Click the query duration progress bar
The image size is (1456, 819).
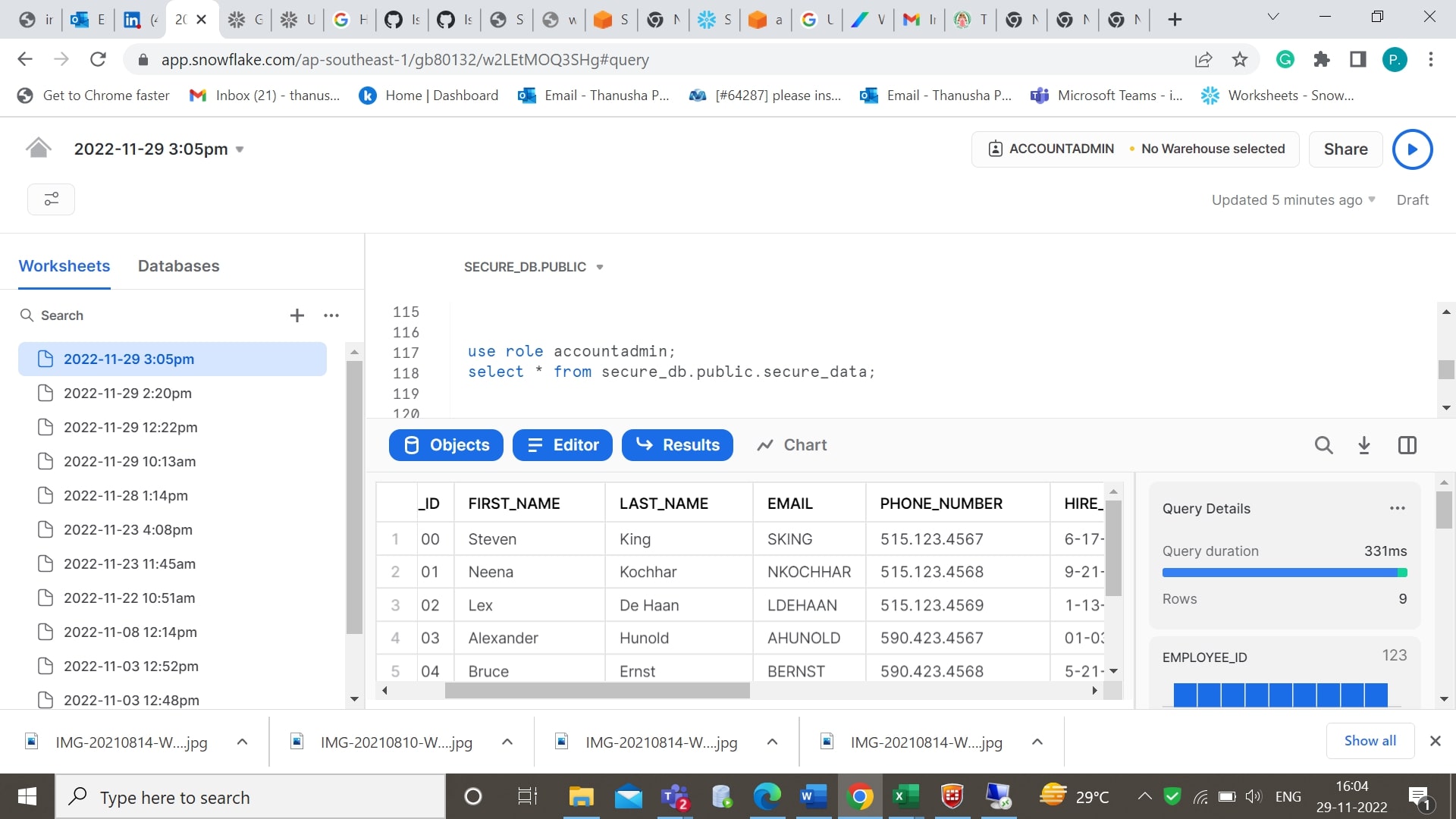click(x=1284, y=573)
